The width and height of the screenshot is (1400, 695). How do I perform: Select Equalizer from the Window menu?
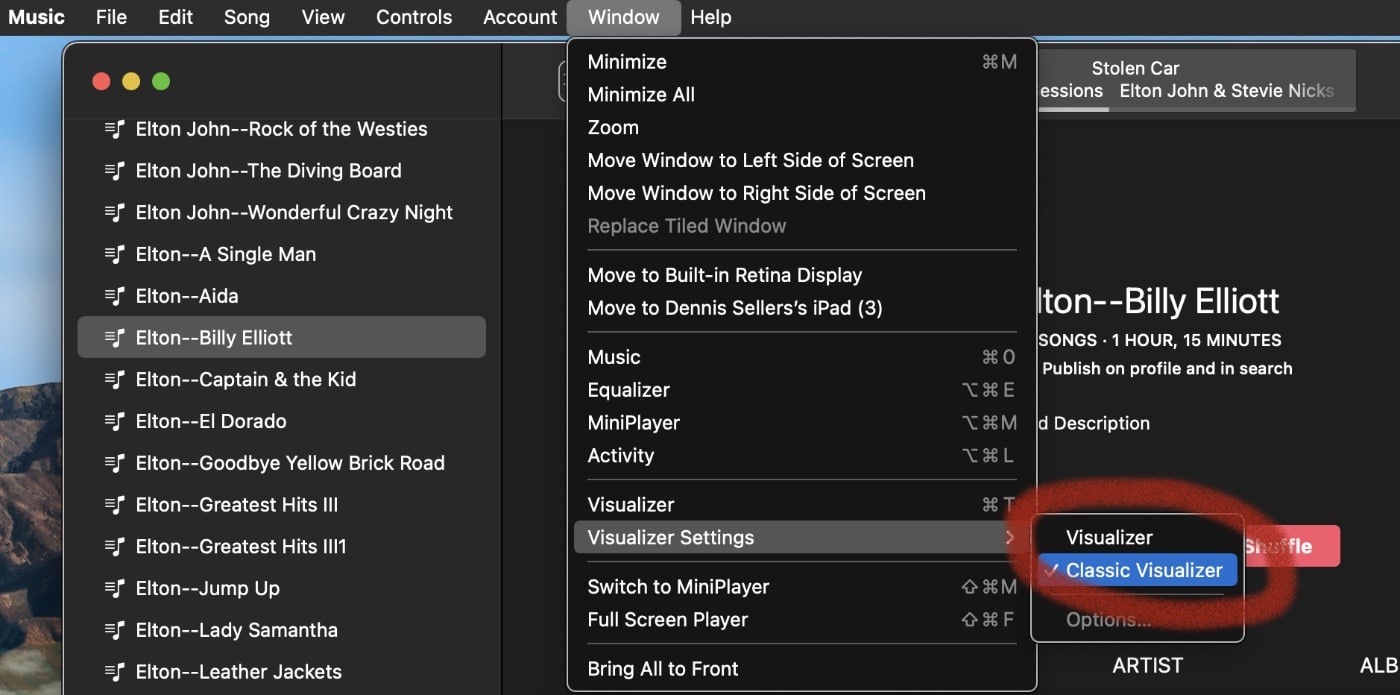(x=628, y=390)
